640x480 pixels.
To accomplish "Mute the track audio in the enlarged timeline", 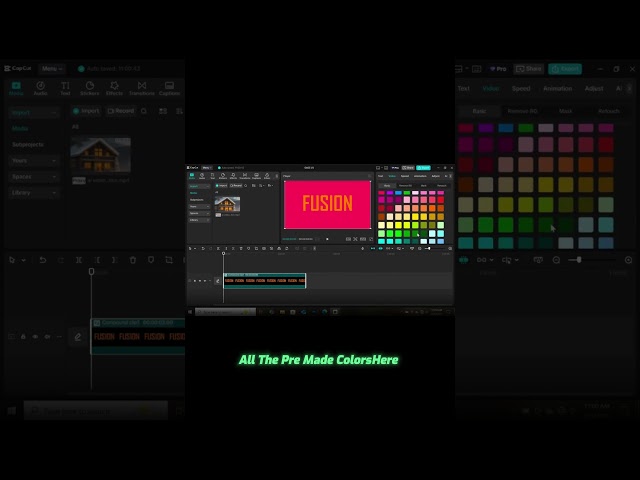I will pos(47,337).
